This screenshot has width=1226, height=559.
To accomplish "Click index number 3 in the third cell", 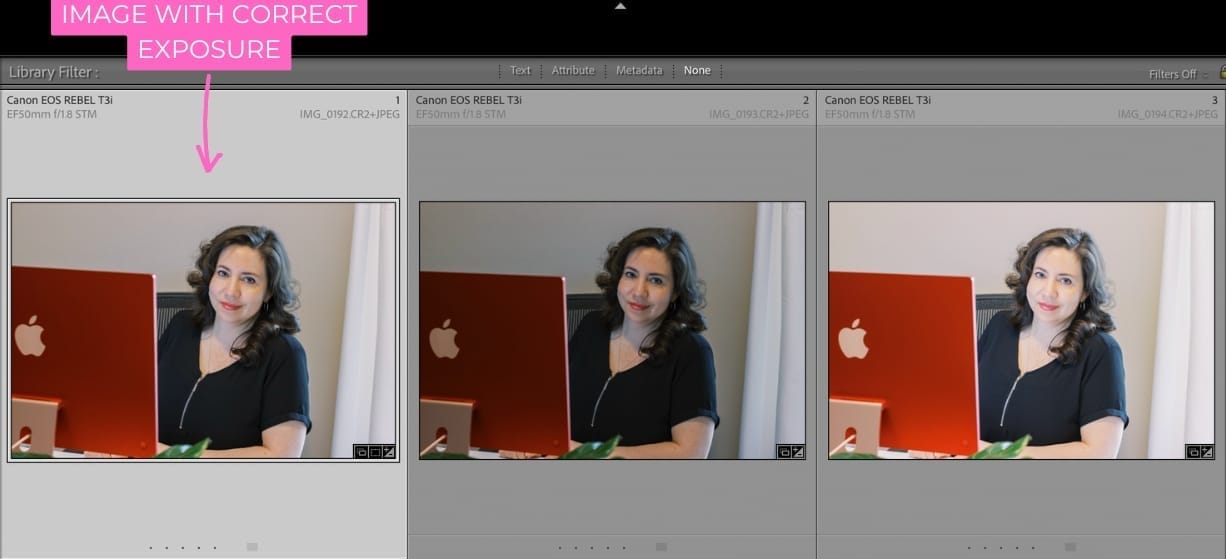I will pyautogui.click(x=1215, y=100).
